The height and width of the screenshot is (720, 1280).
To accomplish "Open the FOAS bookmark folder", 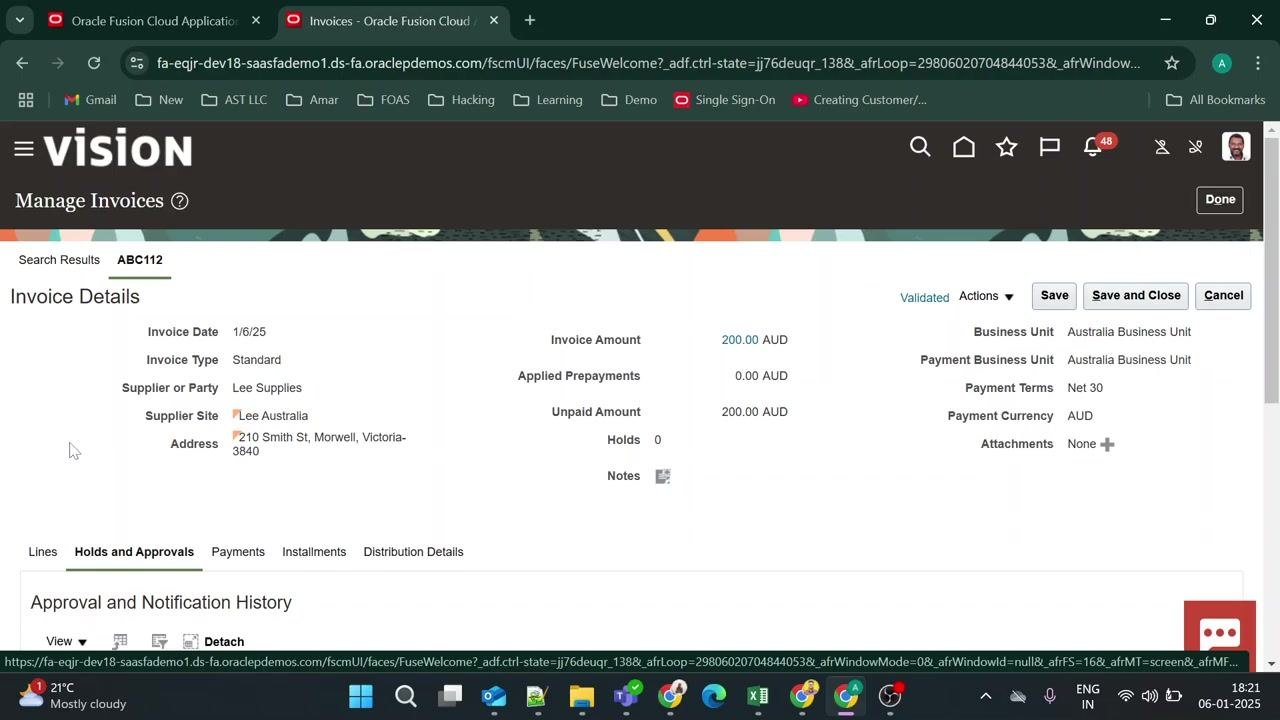I will 383,100.
